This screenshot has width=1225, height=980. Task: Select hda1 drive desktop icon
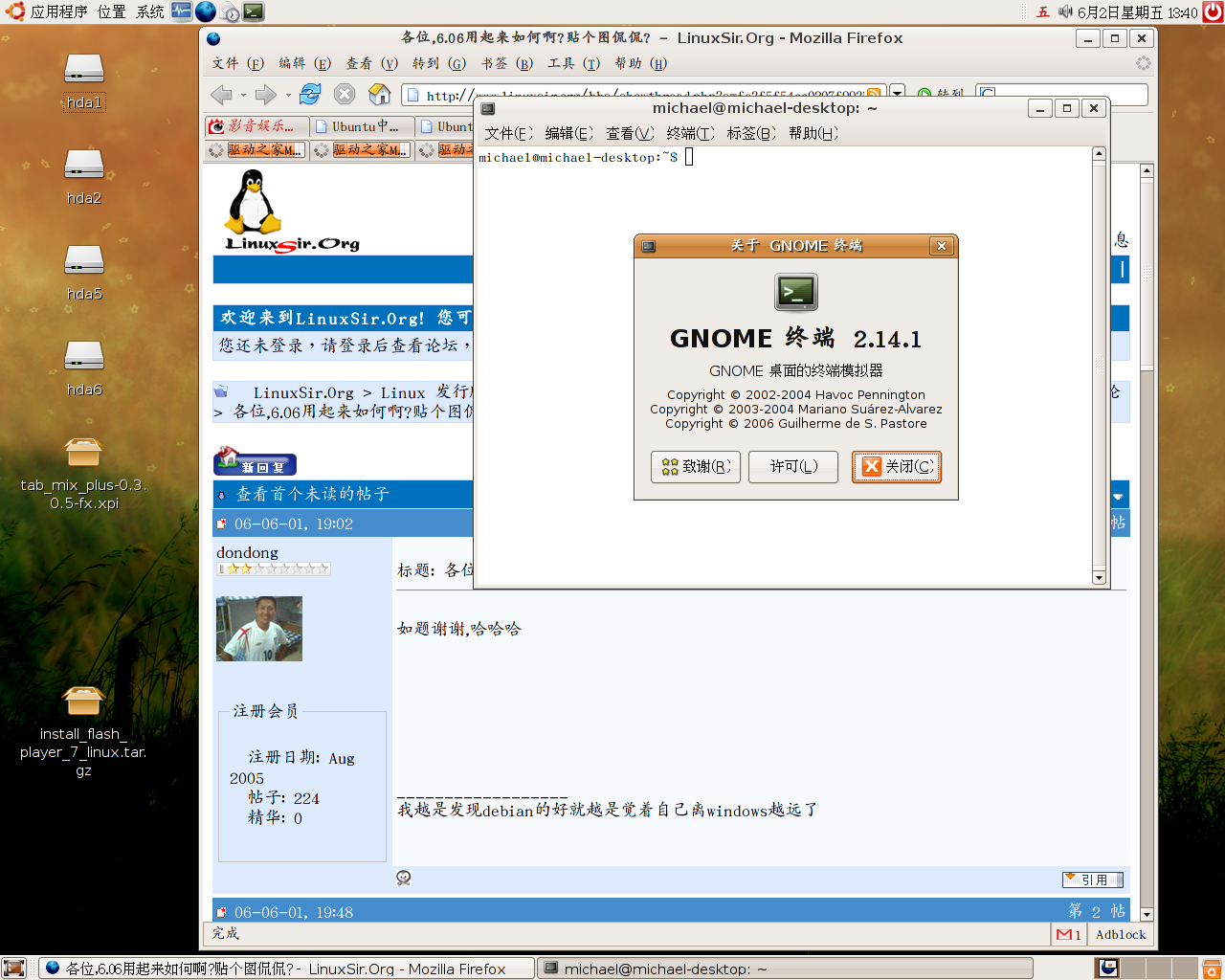(x=84, y=80)
